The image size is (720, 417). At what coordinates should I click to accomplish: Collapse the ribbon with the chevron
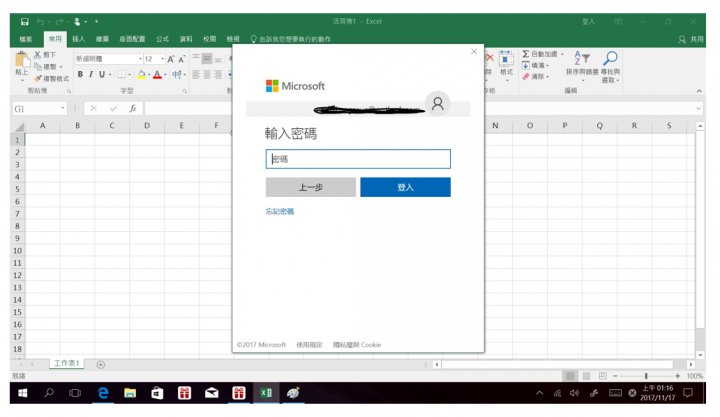tap(699, 91)
